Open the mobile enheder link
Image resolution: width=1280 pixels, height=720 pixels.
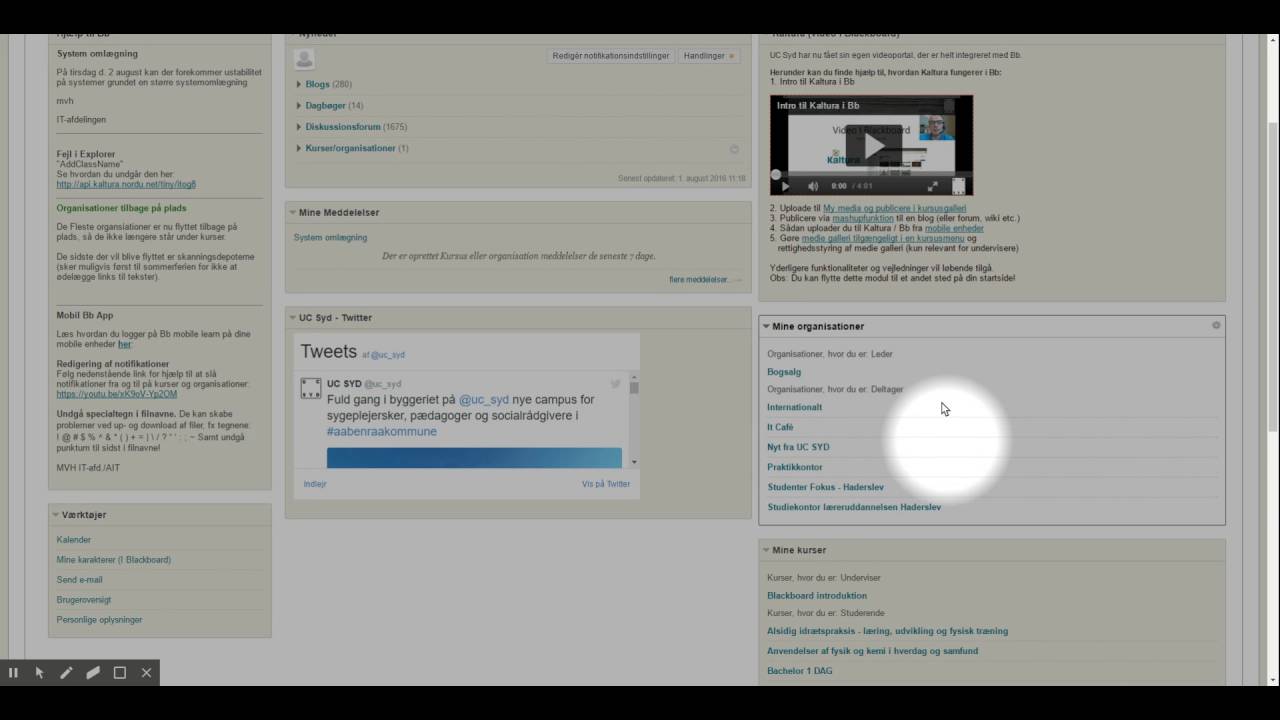(x=954, y=228)
